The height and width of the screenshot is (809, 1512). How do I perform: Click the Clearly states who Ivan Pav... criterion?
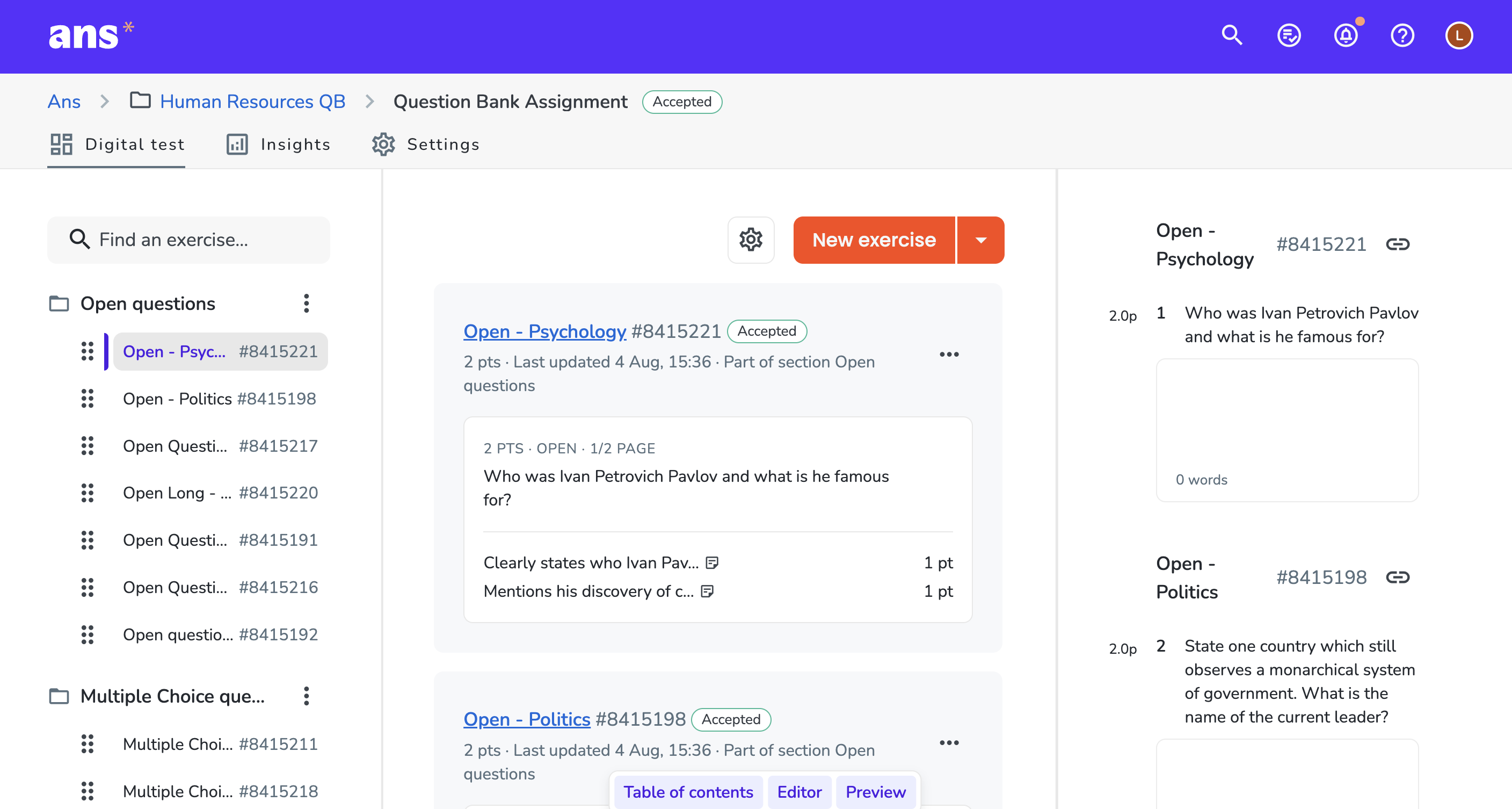tap(591, 562)
